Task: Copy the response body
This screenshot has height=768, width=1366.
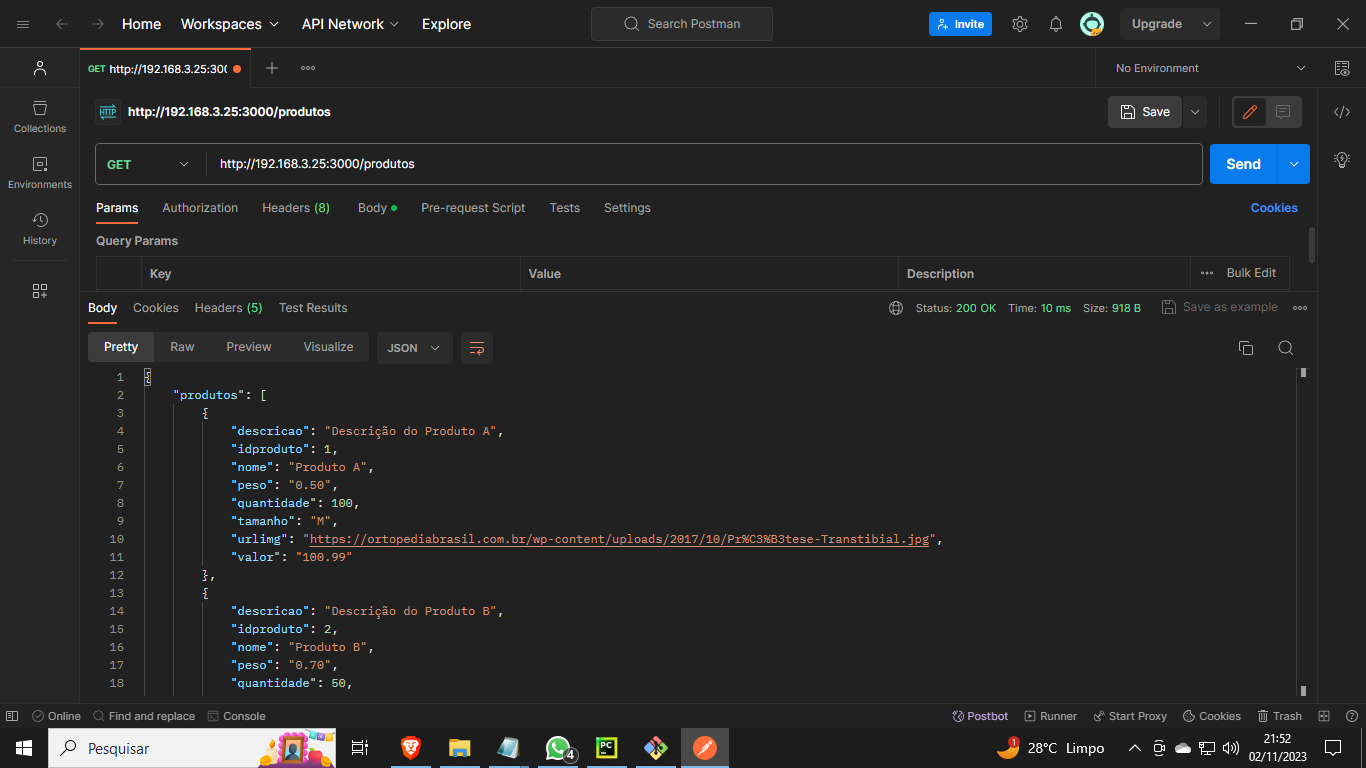Action: [1245, 347]
